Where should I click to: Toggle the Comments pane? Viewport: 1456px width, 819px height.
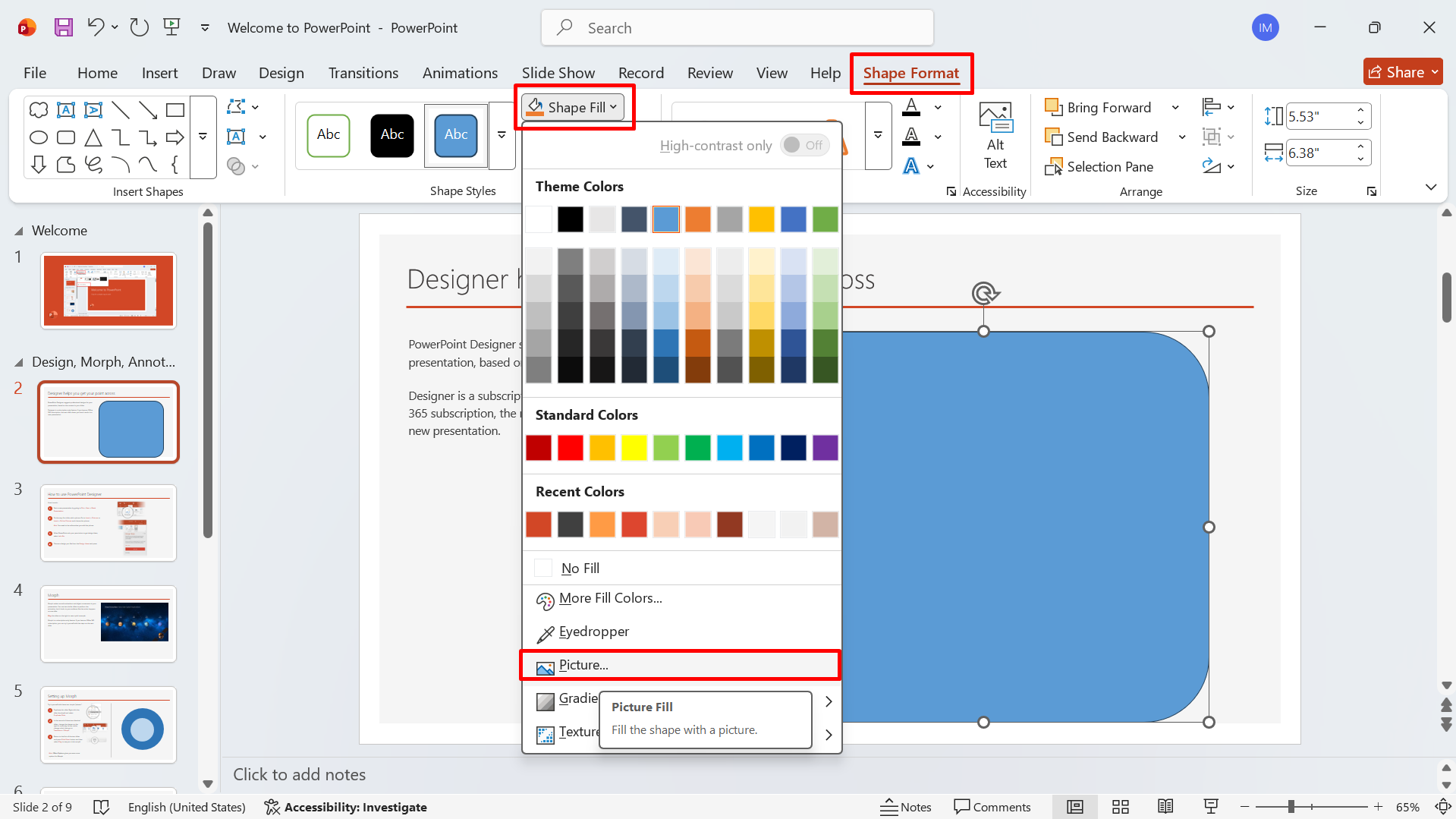point(992,807)
